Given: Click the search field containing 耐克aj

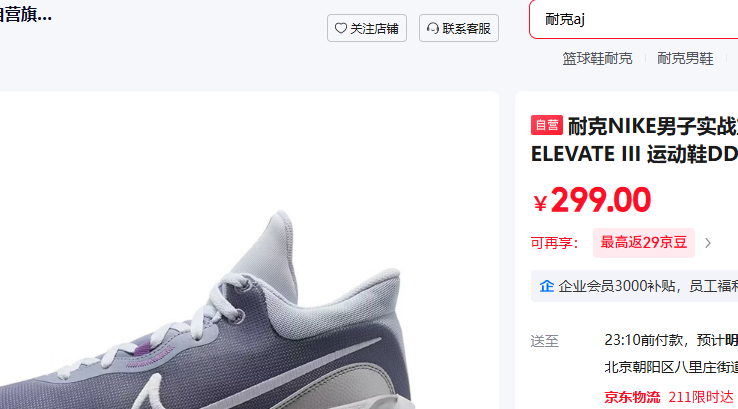Looking at the screenshot, I should [x=634, y=19].
